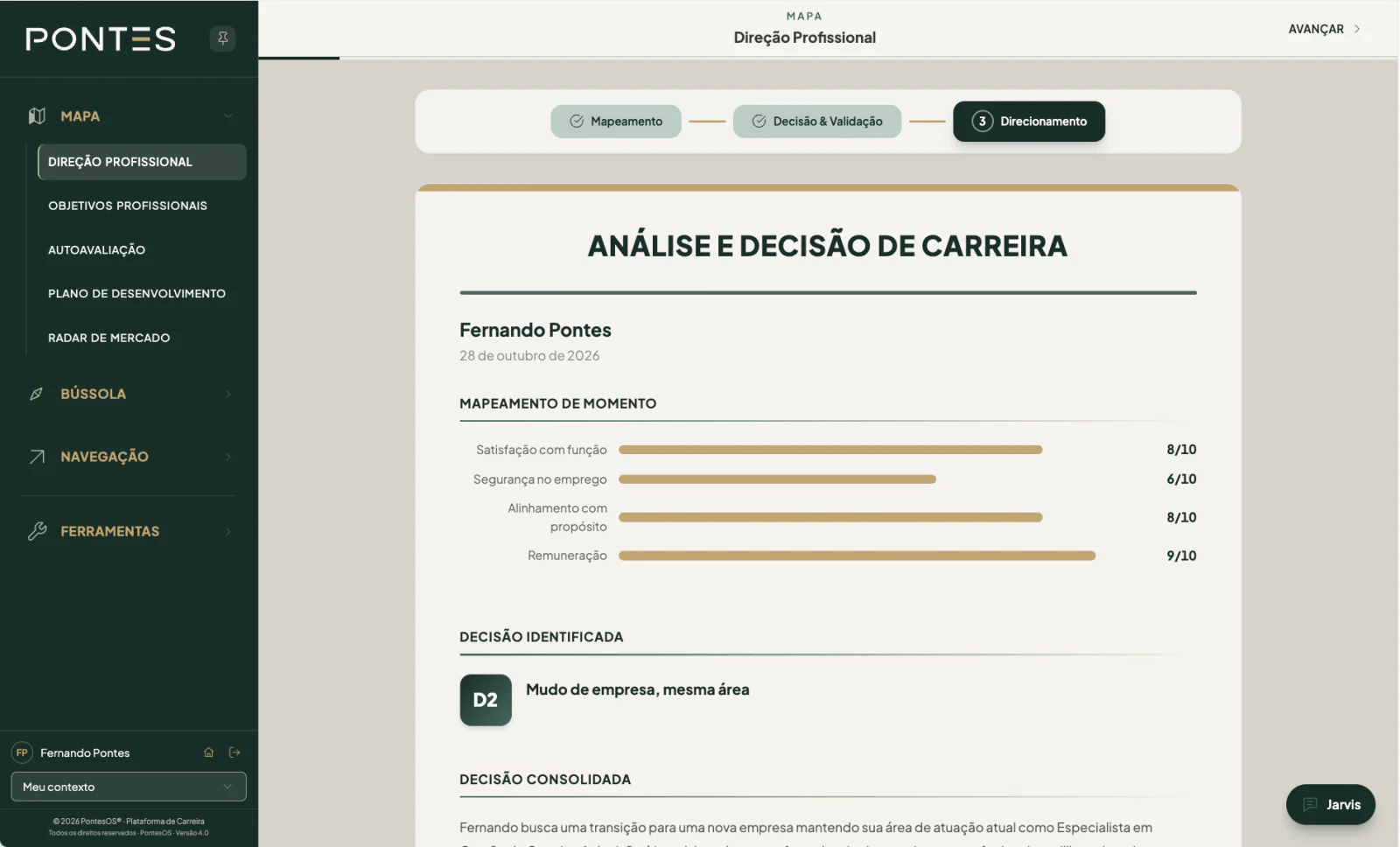This screenshot has width=1400, height=847.
Task: Select Direção Profissional menu item
Action: coord(142,162)
